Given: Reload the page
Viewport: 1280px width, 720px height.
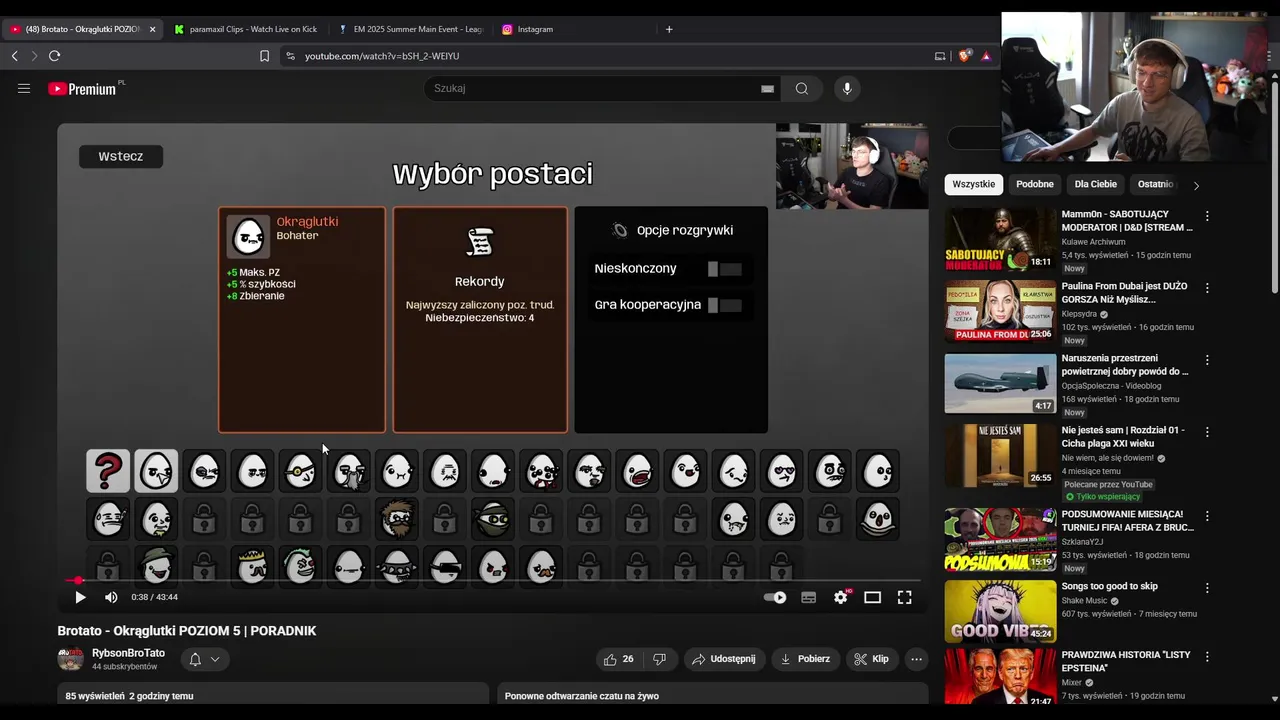Looking at the screenshot, I should point(55,56).
